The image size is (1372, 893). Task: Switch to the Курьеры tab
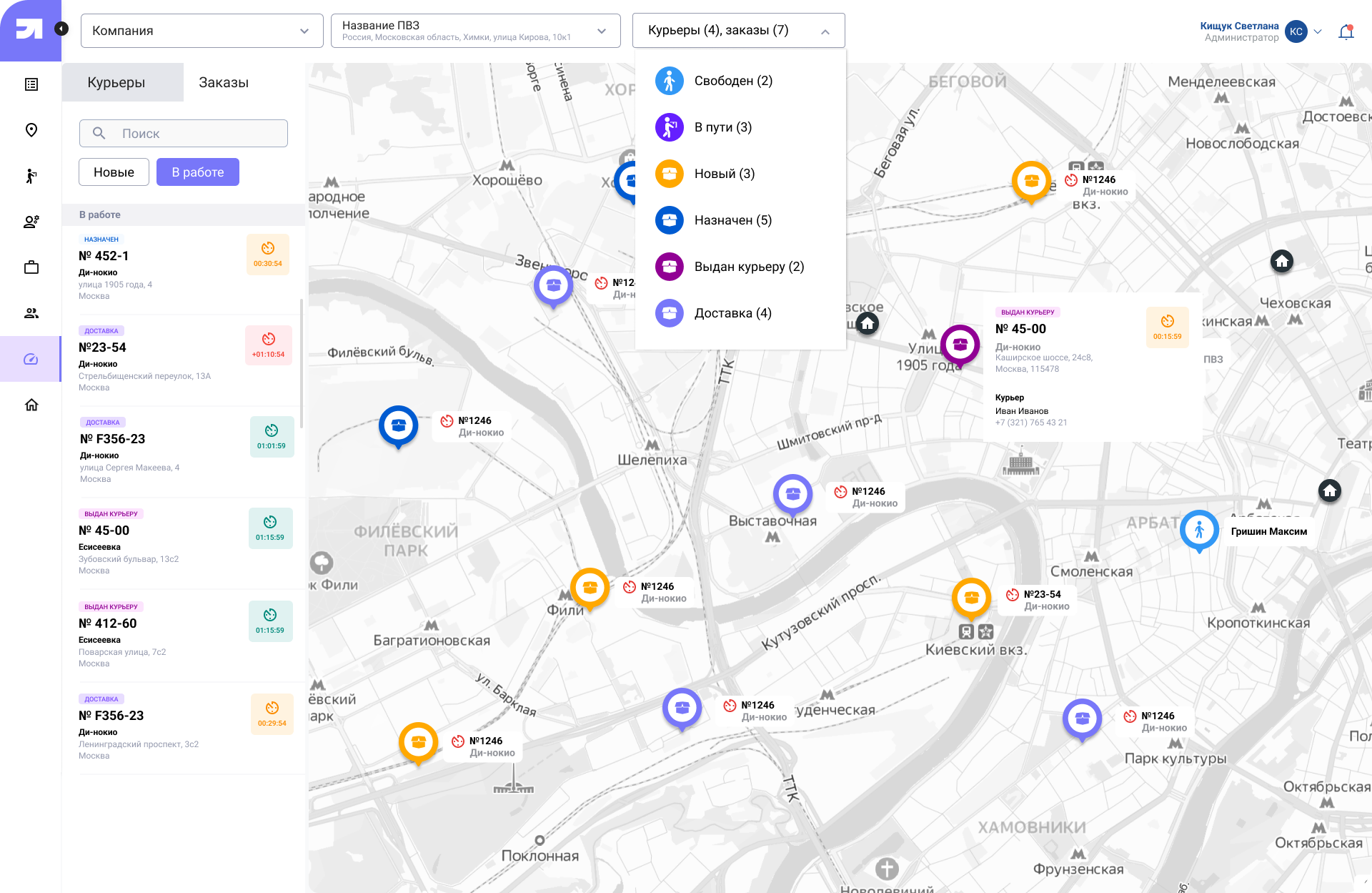point(116,82)
